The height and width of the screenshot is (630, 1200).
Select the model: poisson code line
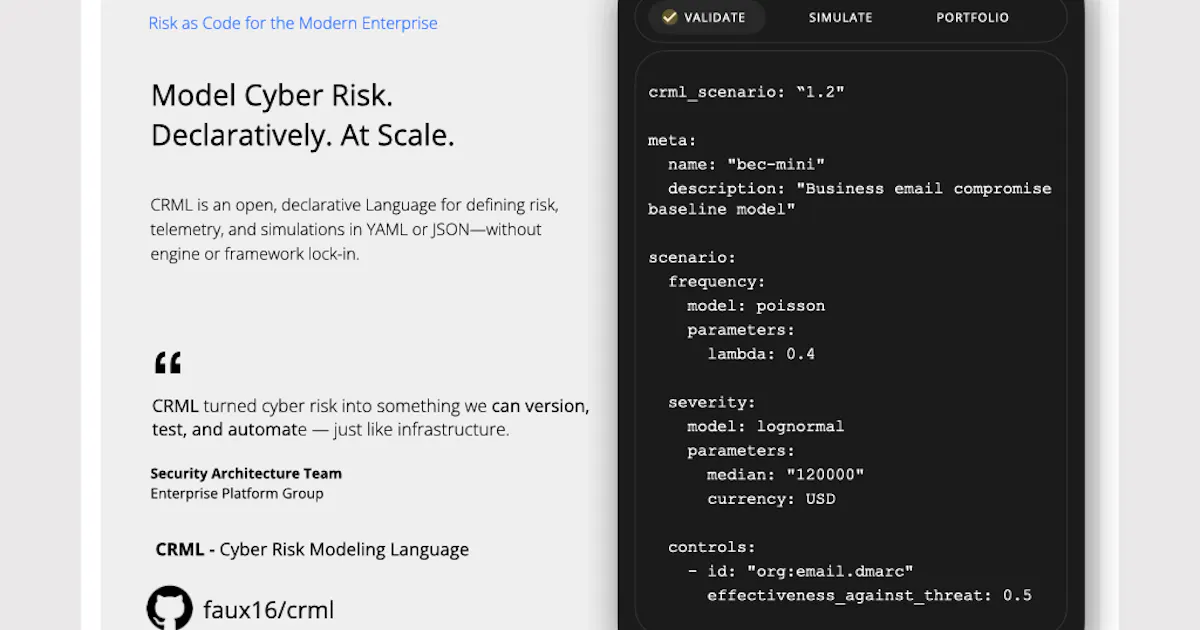point(756,306)
